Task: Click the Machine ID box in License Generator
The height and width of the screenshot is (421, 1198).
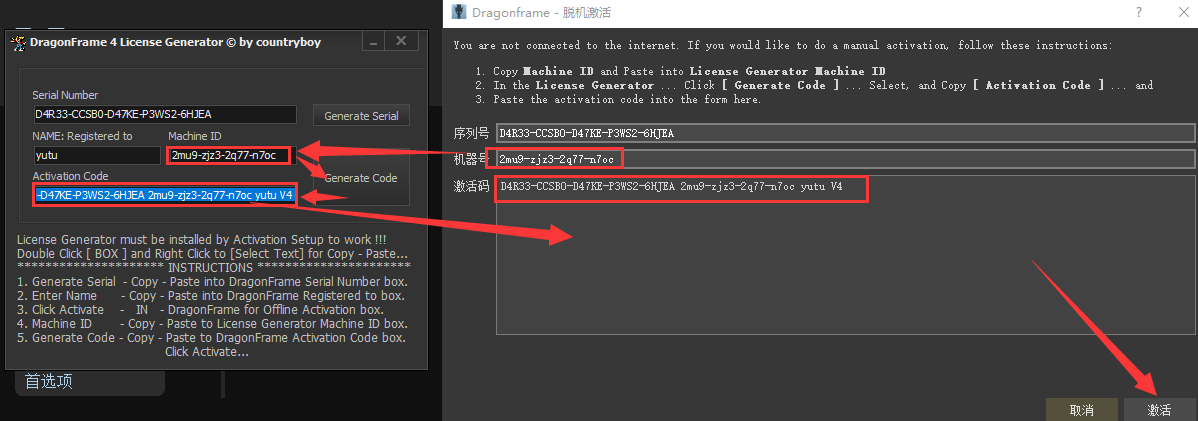Action: point(229,155)
